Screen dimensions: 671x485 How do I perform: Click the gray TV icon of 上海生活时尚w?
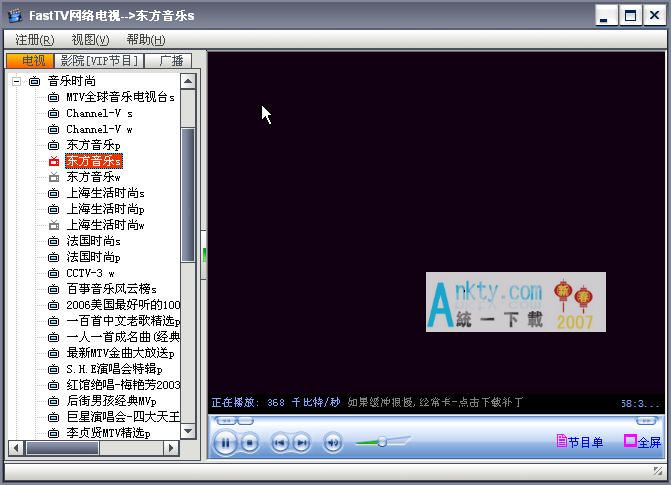pos(53,225)
